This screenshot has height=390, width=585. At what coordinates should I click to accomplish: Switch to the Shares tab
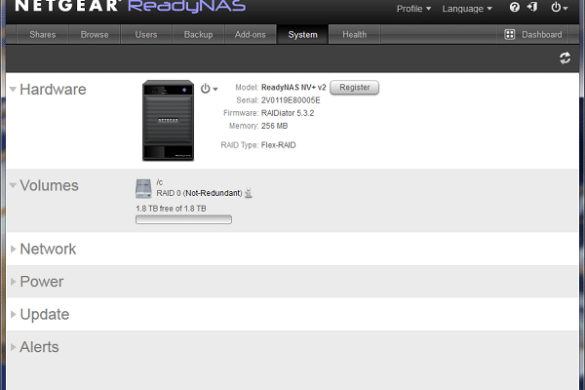point(43,35)
